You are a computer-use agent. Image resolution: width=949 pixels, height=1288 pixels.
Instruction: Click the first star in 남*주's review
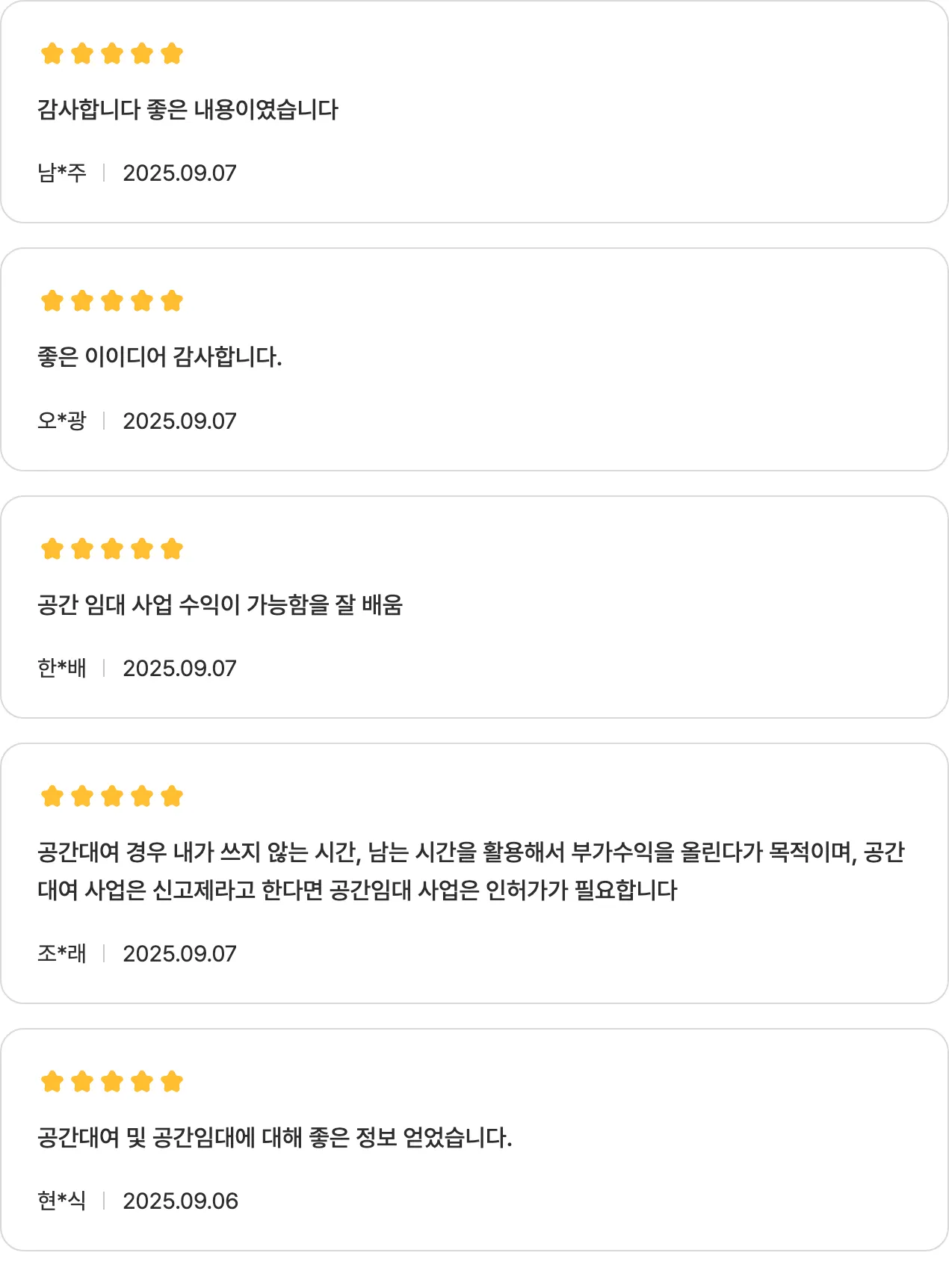click(52, 54)
